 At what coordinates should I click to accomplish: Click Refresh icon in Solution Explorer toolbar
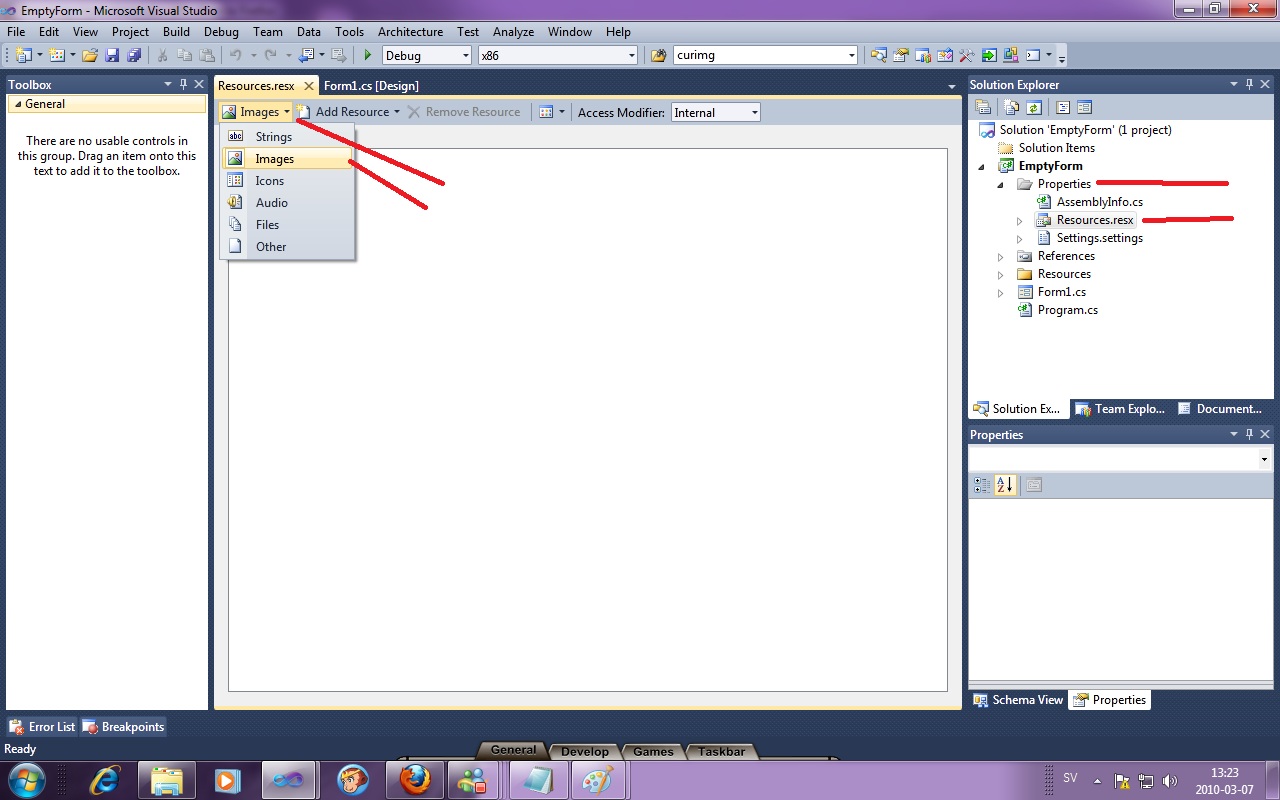pyautogui.click(x=1034, y=107)
